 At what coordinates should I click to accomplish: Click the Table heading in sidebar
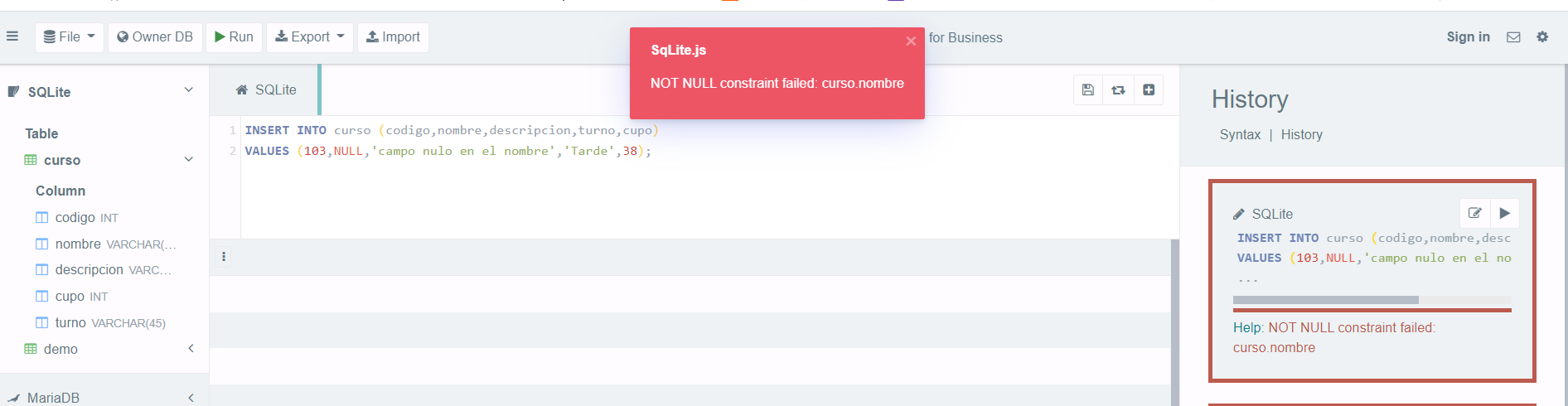pos(41,133)
